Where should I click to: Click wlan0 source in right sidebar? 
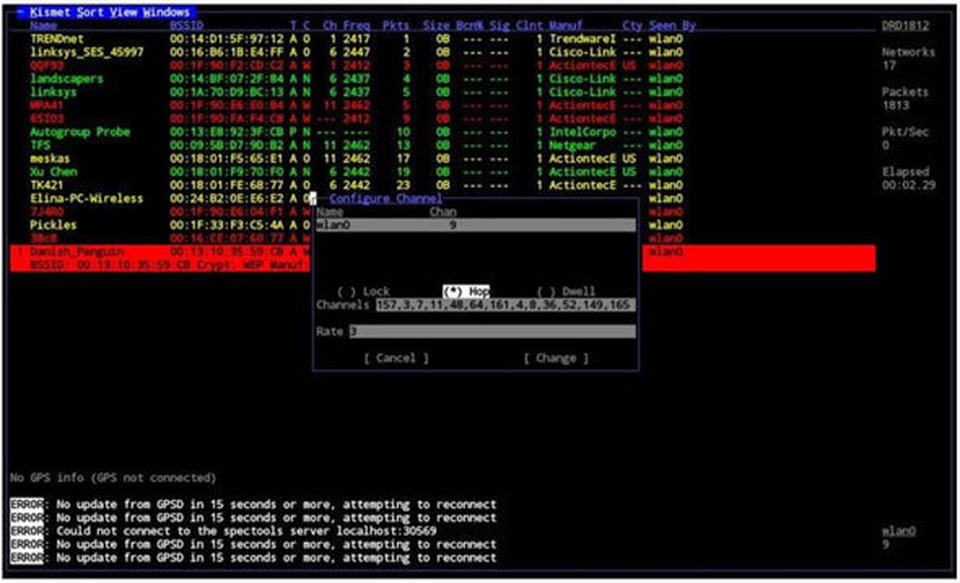pyautogui.click(x=896, y=531)
